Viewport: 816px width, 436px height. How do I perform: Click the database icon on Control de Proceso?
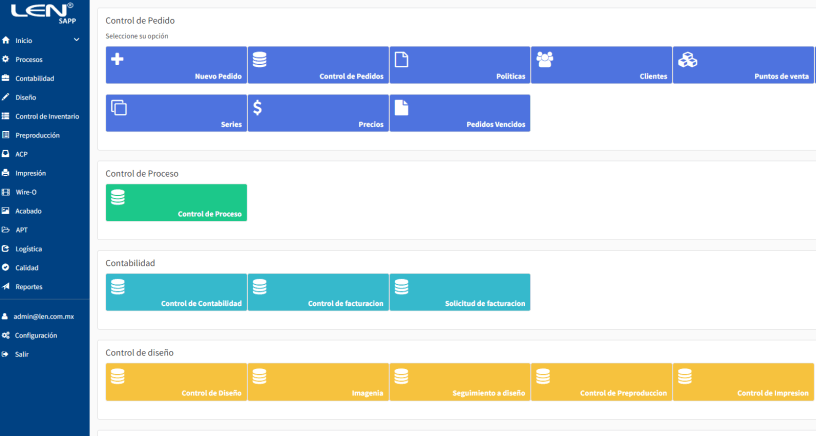tap(117, 197)
